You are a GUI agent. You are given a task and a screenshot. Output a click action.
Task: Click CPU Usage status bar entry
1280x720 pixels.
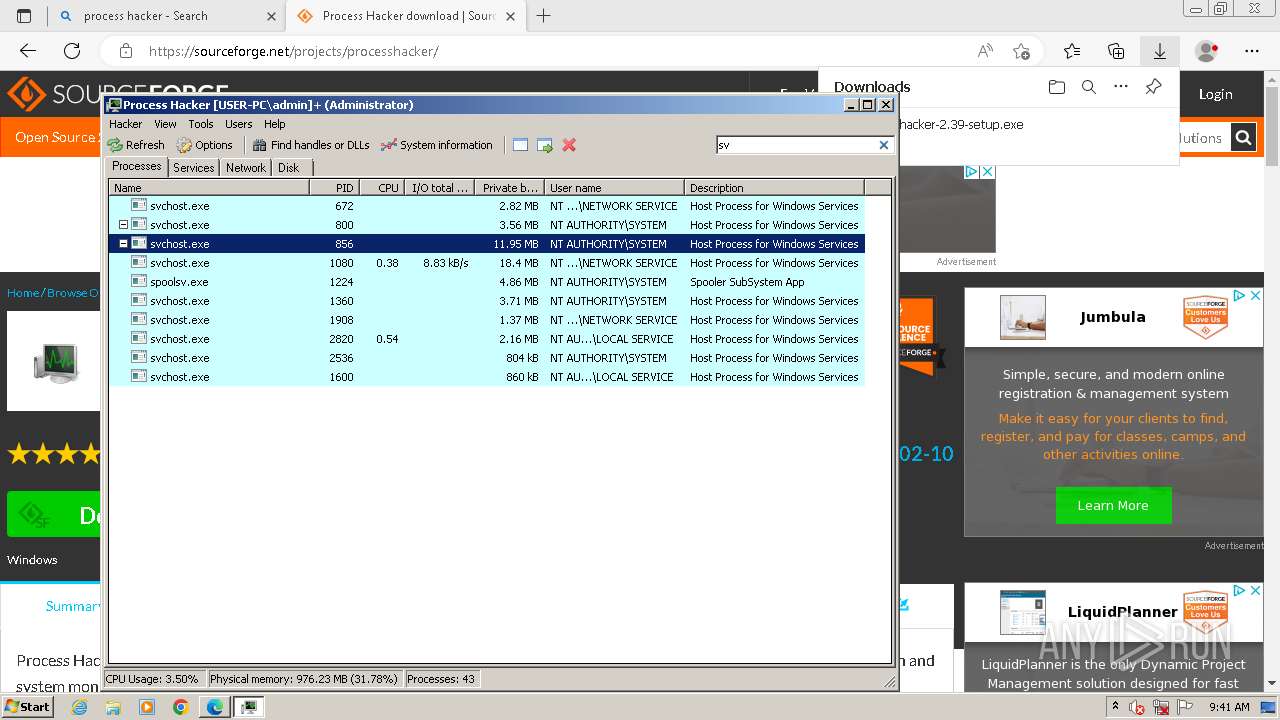point(153,679)
